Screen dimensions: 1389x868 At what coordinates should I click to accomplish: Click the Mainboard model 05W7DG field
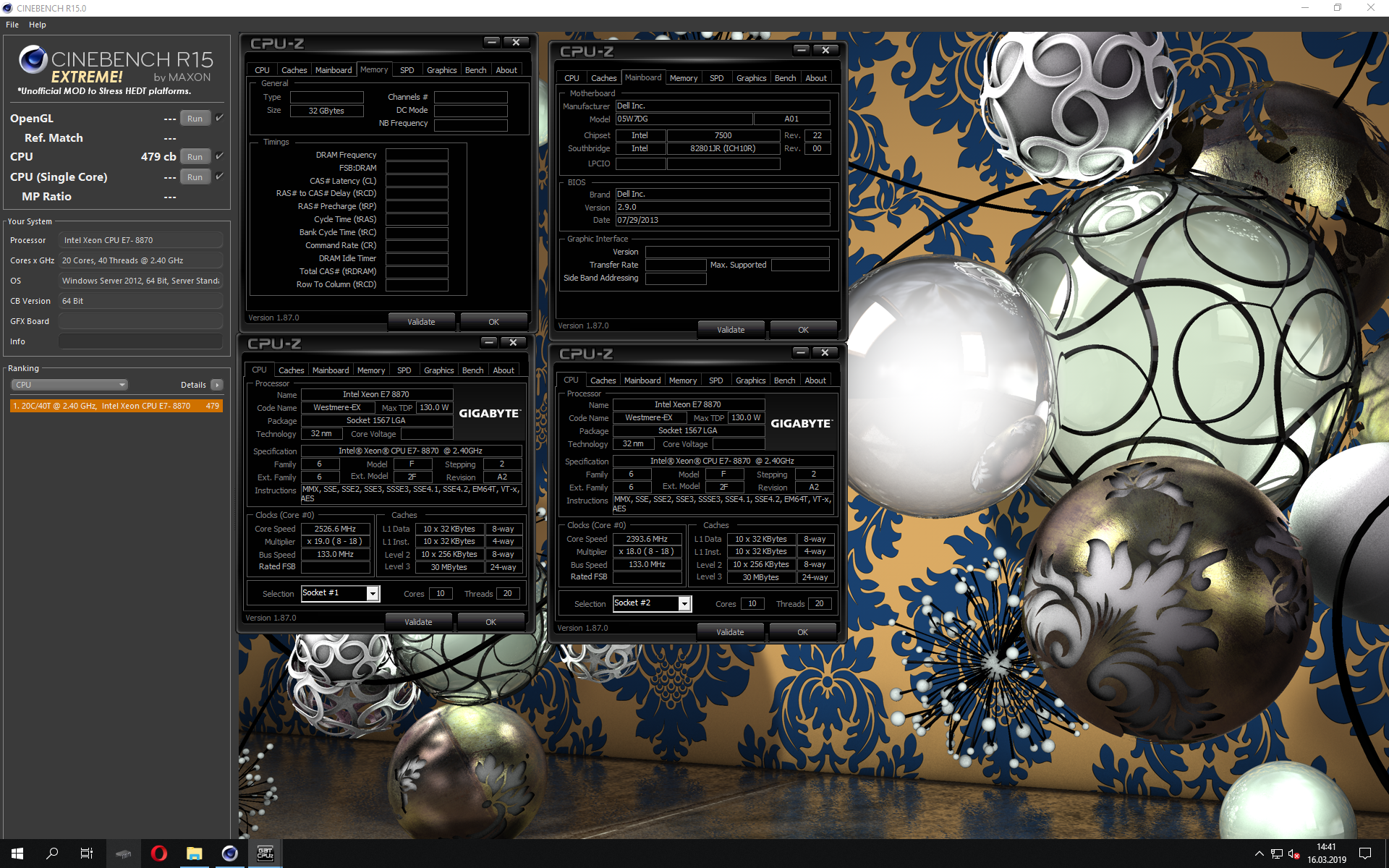point(684,119)
